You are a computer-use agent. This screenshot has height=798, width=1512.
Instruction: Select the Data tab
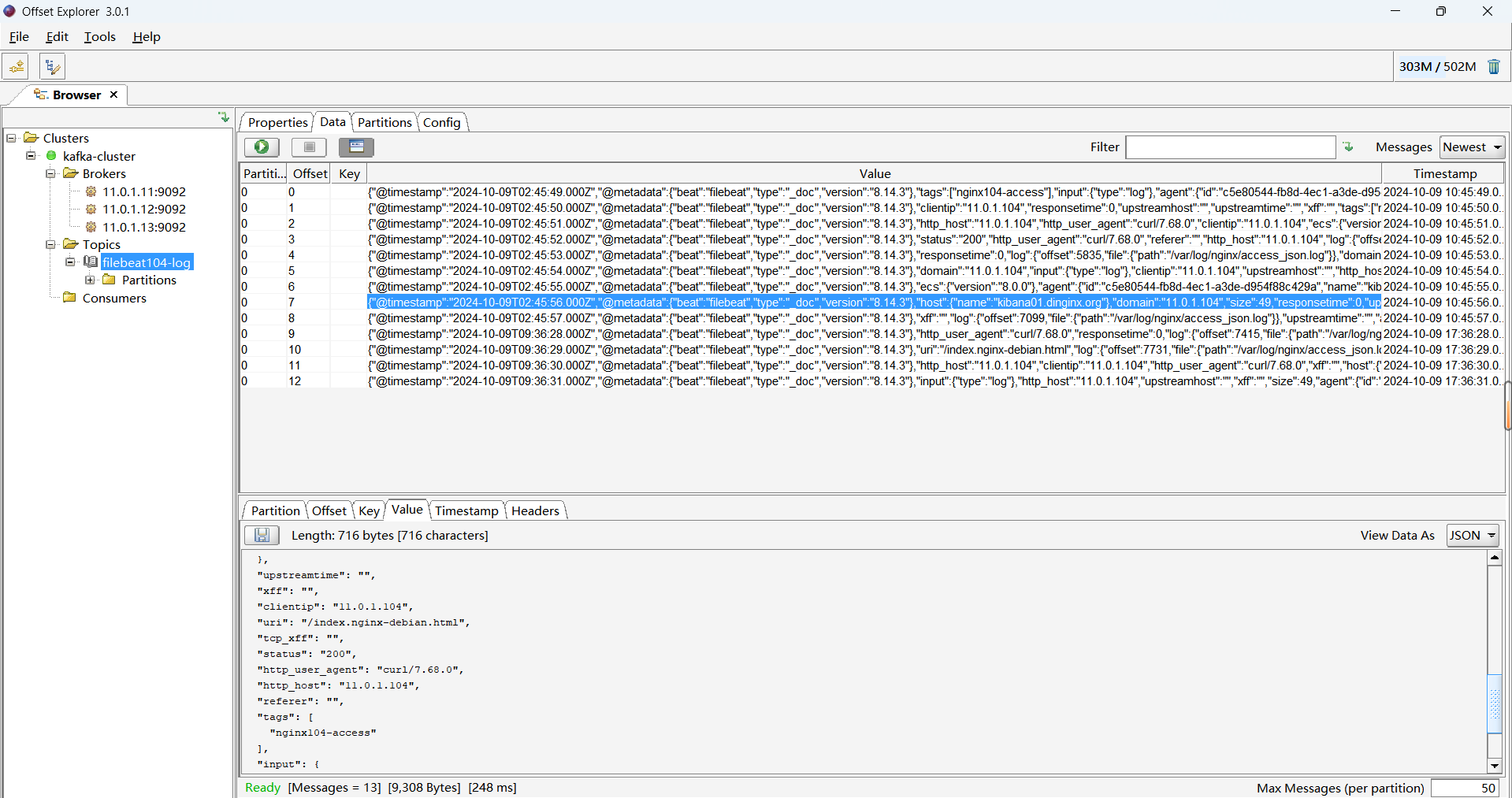[x=332, y=121]
